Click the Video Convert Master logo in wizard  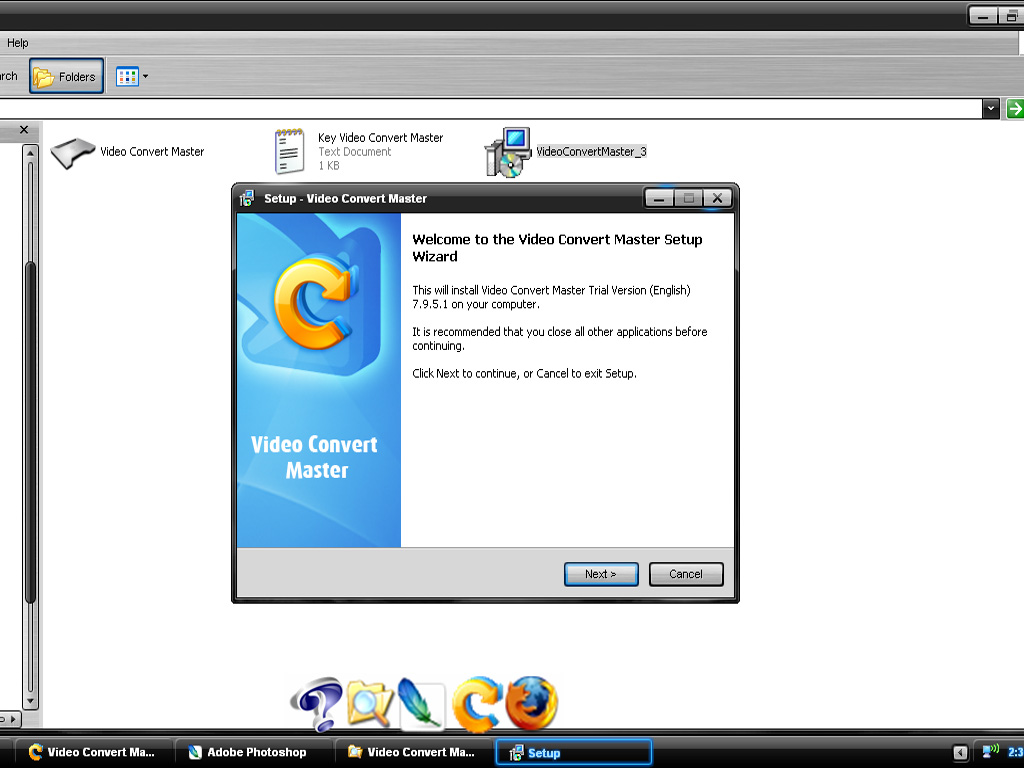[316, 304]
